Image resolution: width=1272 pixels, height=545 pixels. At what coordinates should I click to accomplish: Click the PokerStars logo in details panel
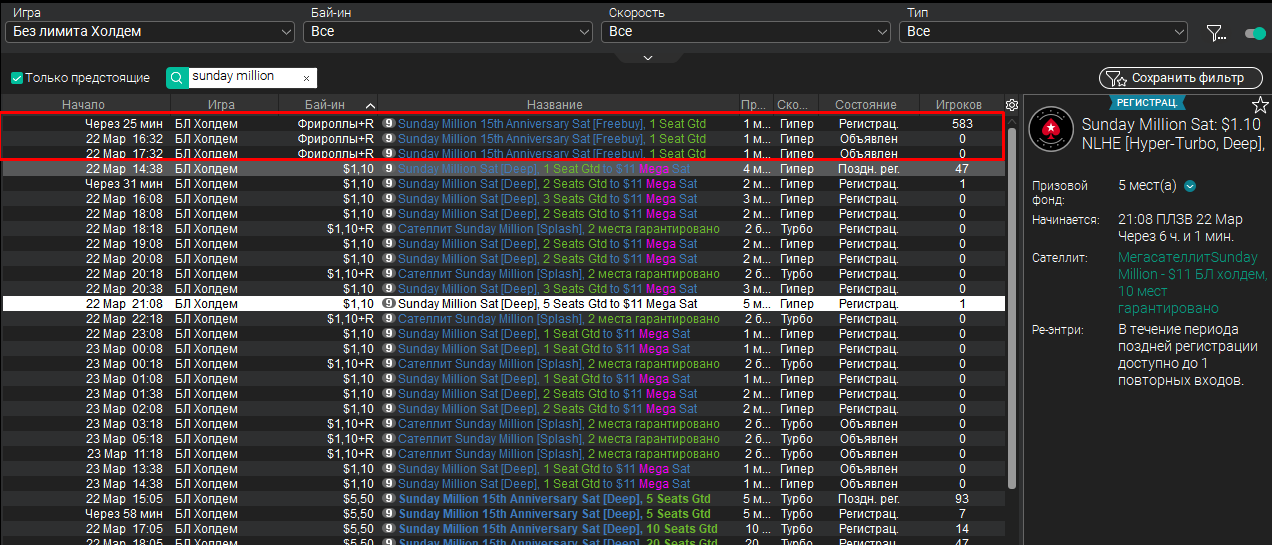pos(1051,128)
